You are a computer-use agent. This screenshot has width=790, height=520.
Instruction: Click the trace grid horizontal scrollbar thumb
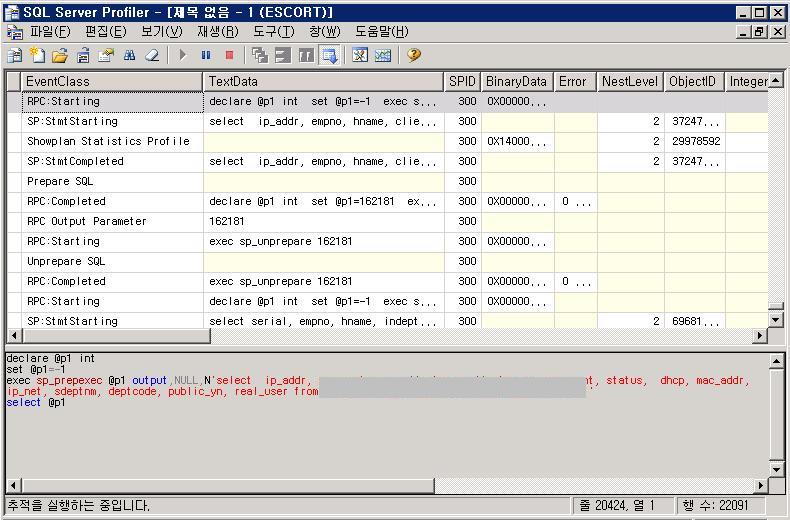pyautogui.click(x=116, y=336)
